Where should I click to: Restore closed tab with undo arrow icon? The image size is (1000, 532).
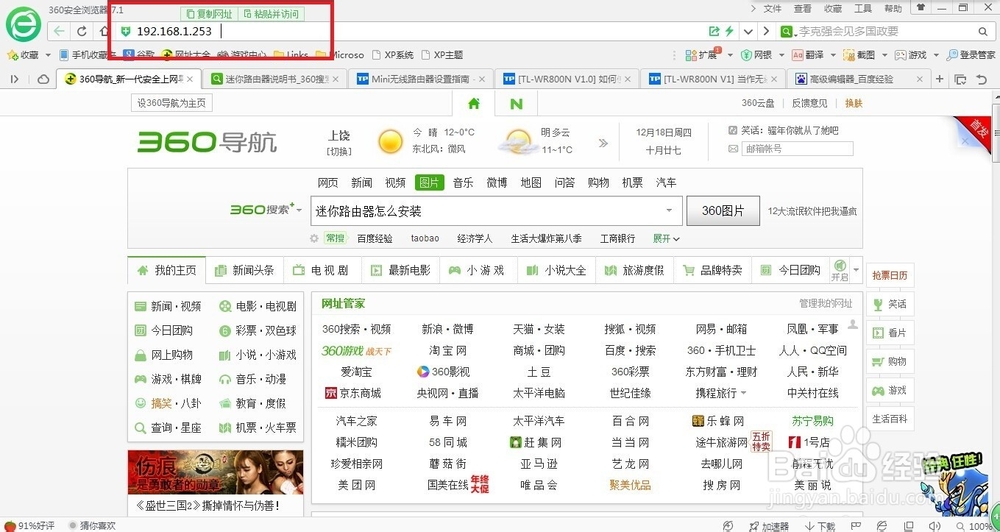(982, 79)
